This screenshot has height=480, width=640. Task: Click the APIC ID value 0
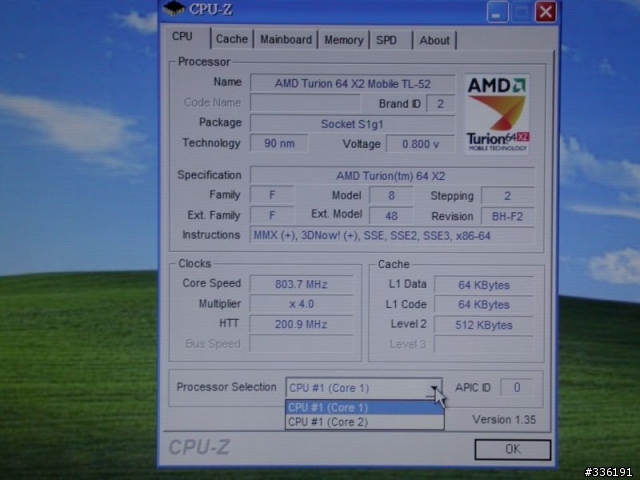[x=517, y=387]
